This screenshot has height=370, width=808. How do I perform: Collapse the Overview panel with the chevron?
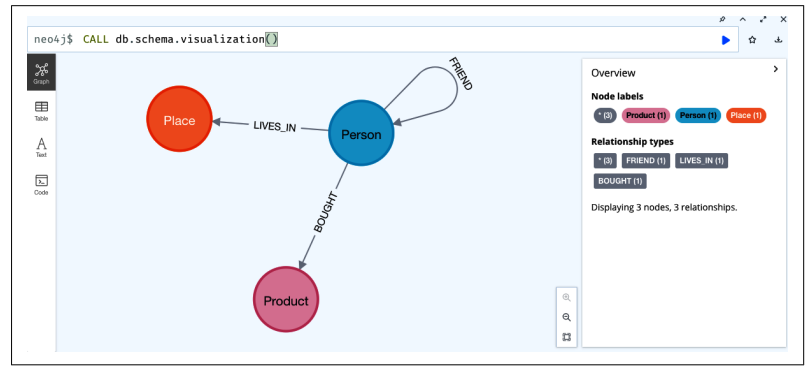tap(776, 69)
